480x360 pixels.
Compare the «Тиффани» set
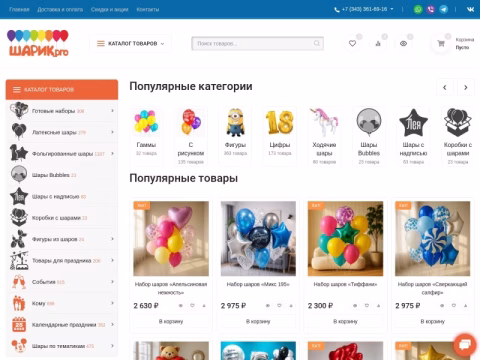[378, 305]
